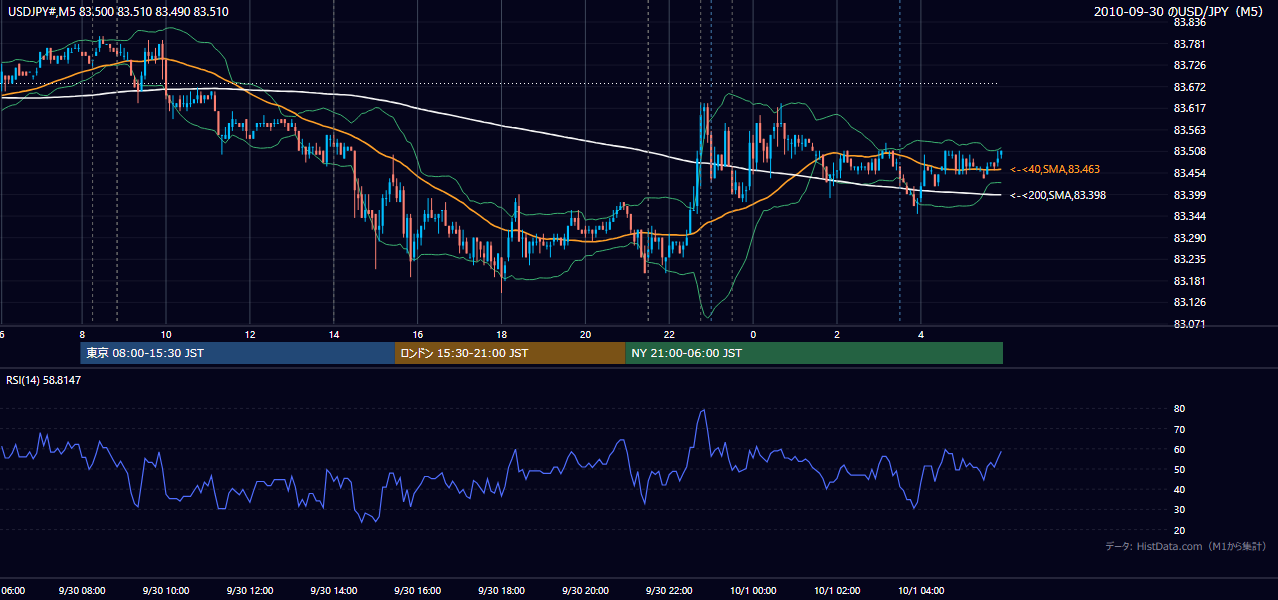
Task: Click the 9/30 08:00 time label
Action: click(82, 591)
